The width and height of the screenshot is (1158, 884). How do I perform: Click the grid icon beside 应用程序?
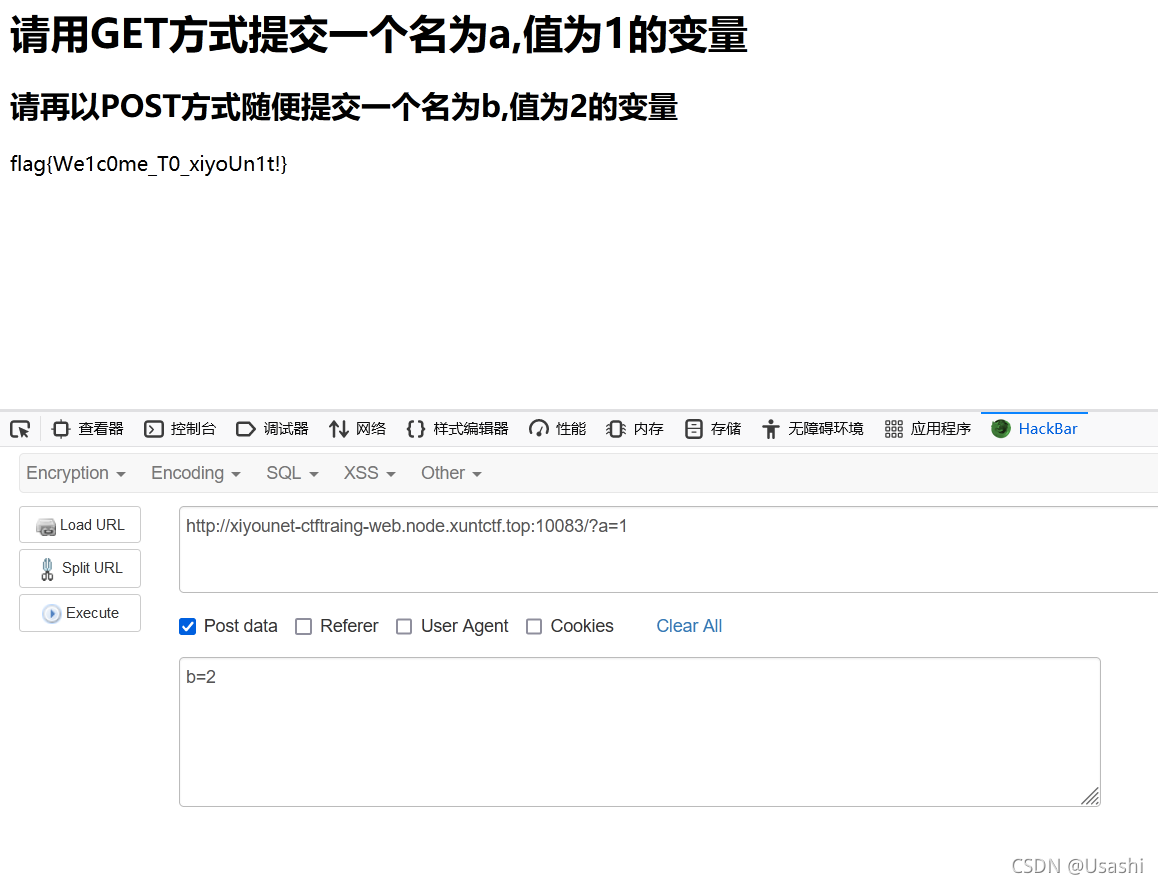coord(894,429)
